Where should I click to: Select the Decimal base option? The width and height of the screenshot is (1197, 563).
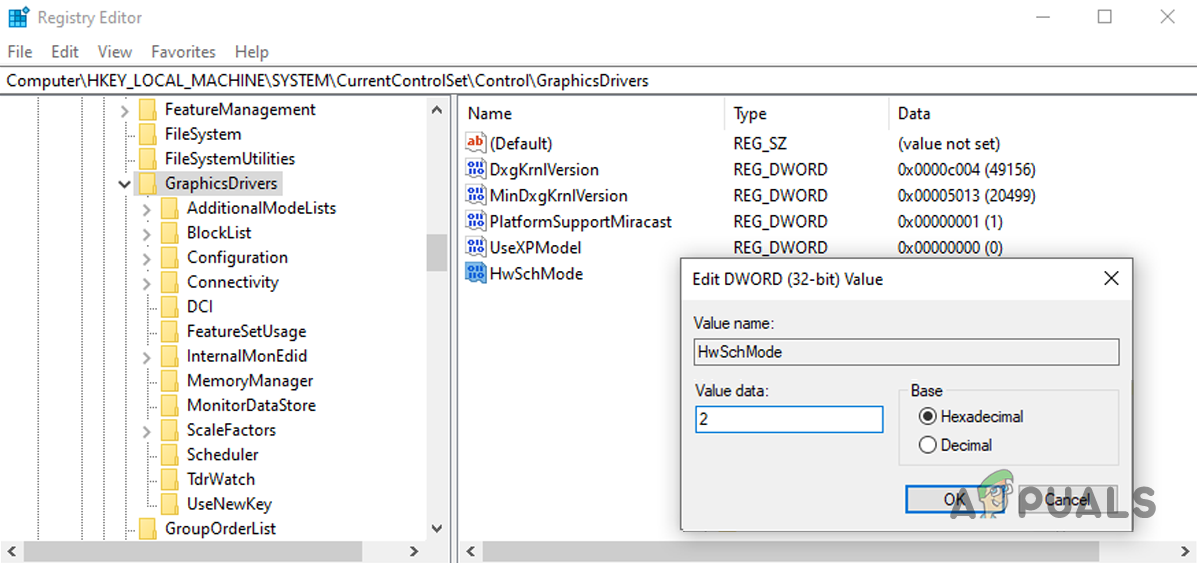pyautogui.click(x=927, y=445)
